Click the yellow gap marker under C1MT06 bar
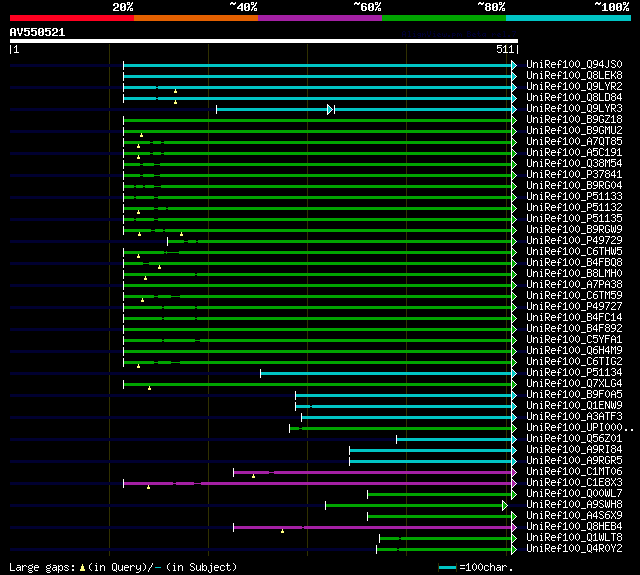 coord(253,476)
